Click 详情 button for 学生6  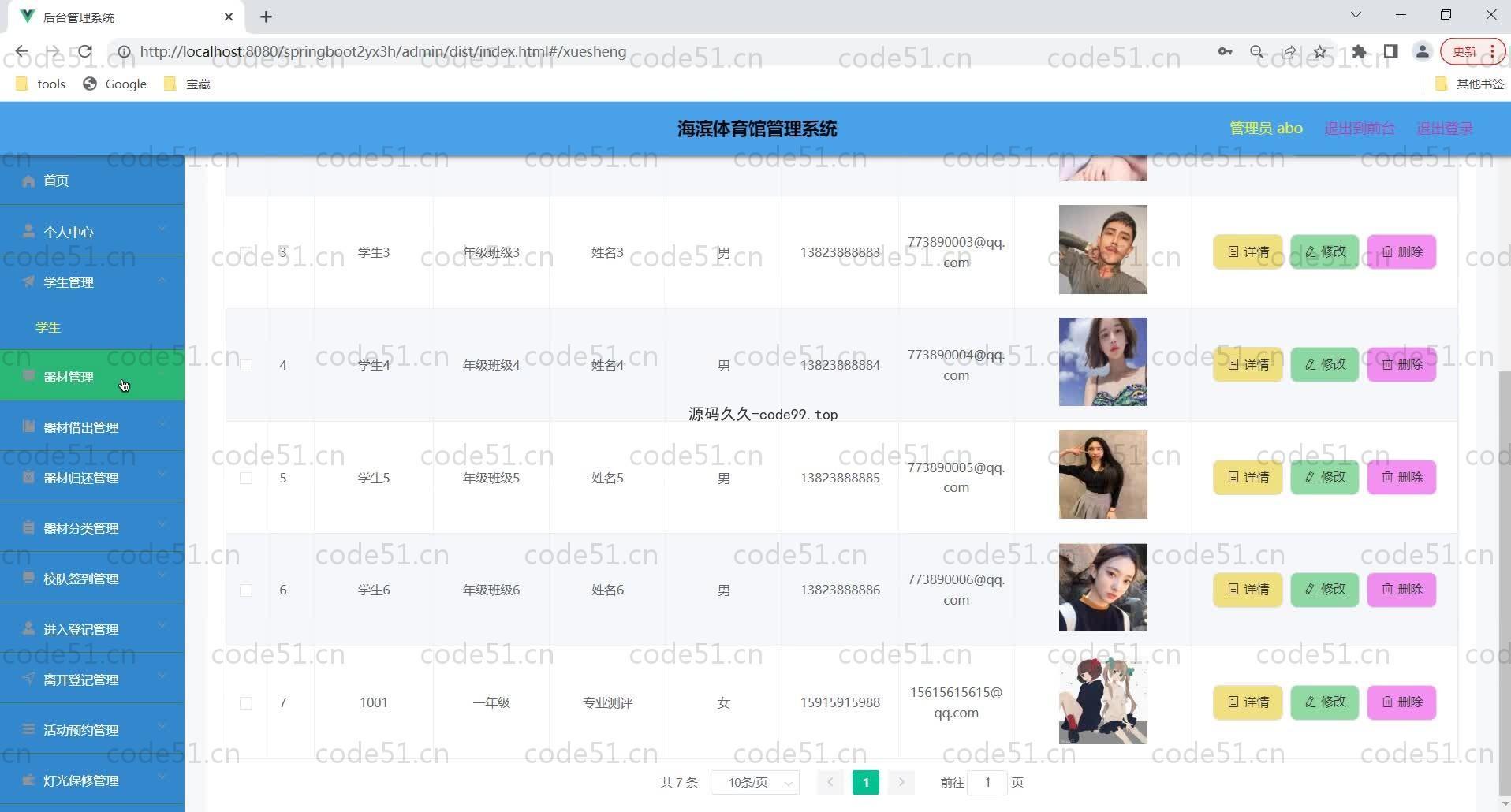coord(1248,589)
